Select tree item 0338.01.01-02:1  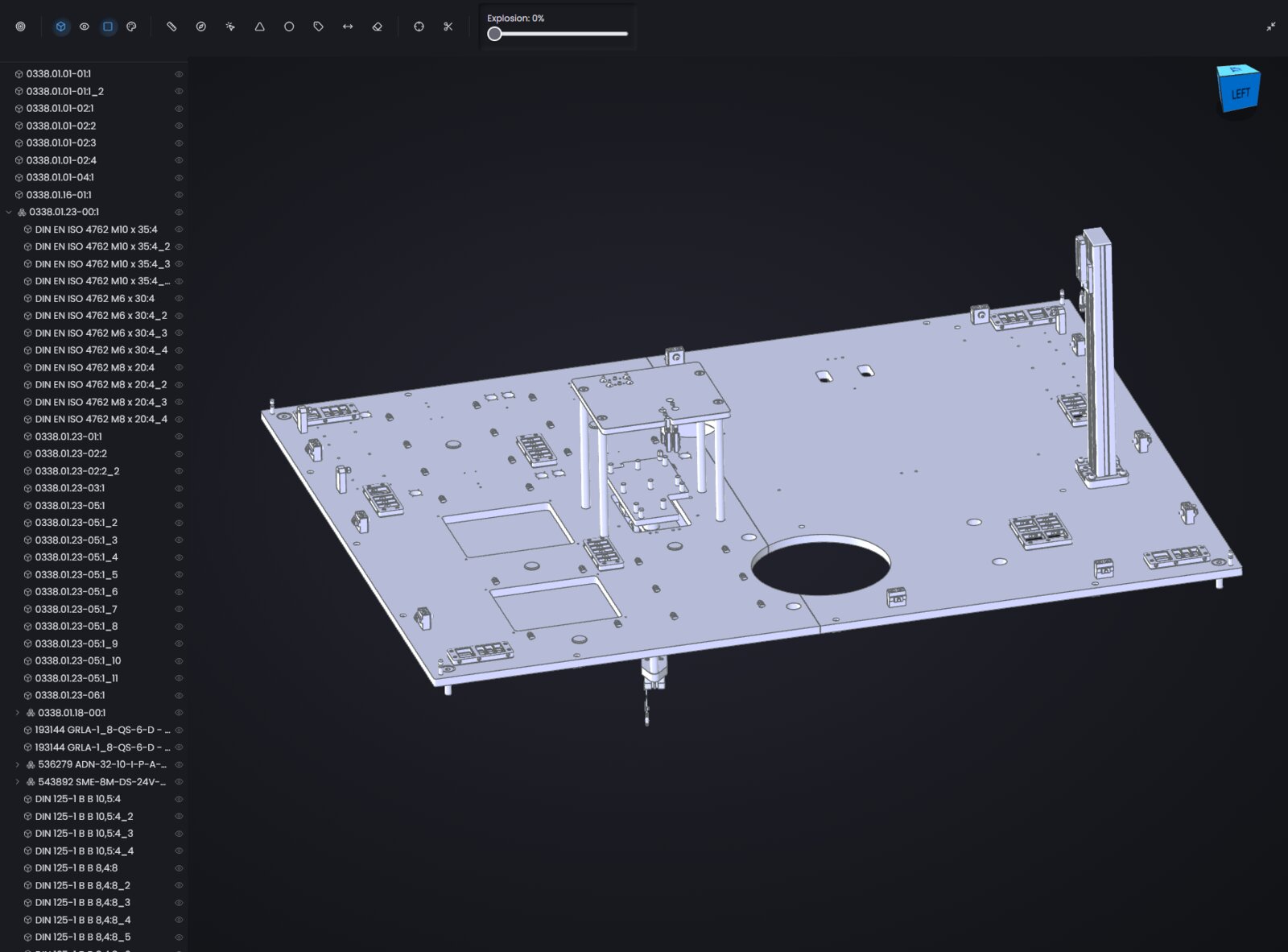pyautogui.click(x=60, y=108)
